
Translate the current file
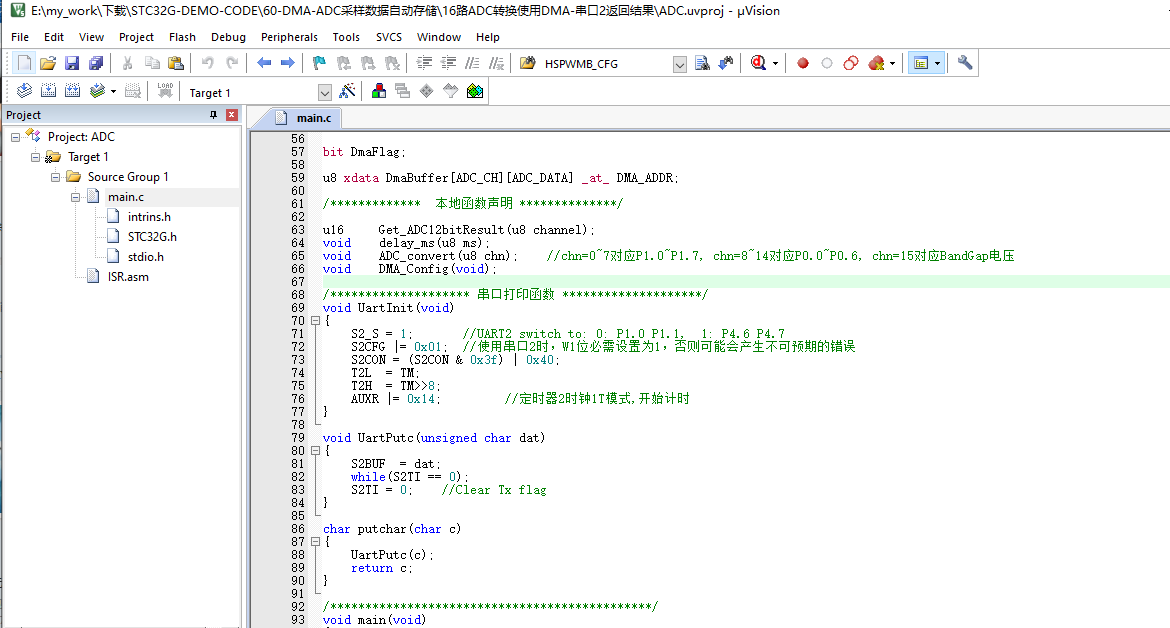tap(25, 92)
